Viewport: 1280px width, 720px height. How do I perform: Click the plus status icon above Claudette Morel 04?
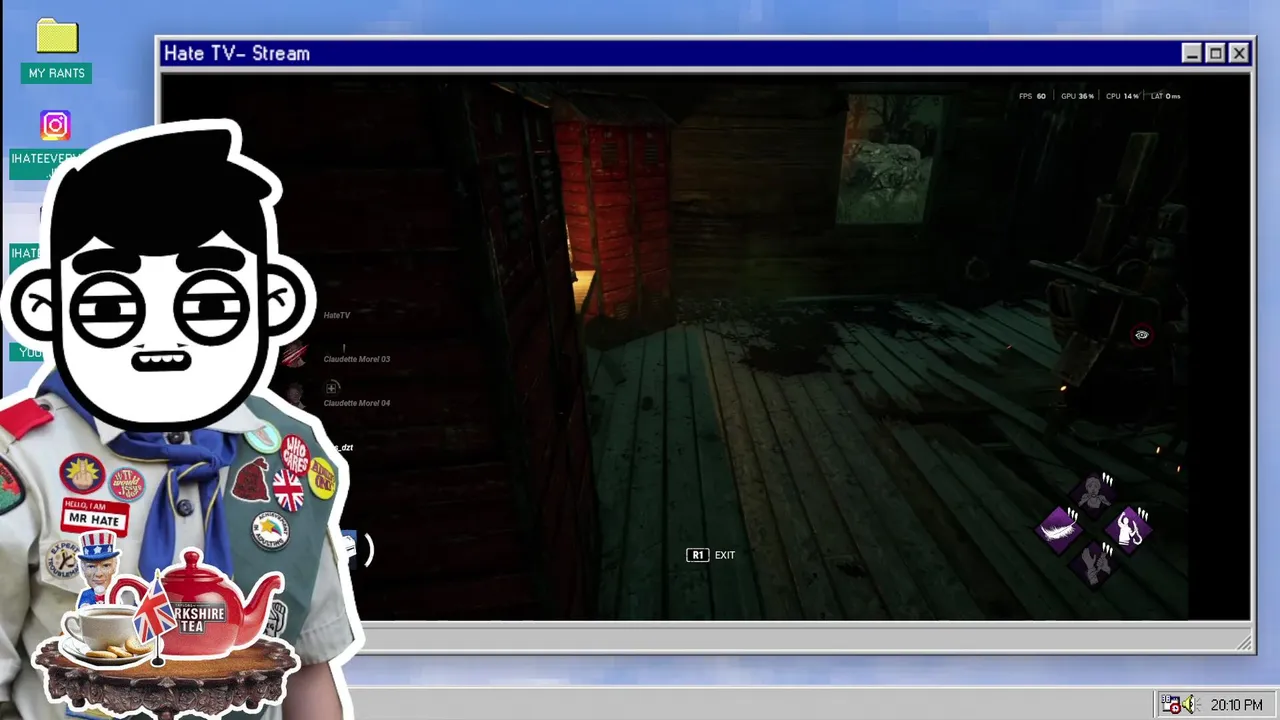tap(332, 388)
